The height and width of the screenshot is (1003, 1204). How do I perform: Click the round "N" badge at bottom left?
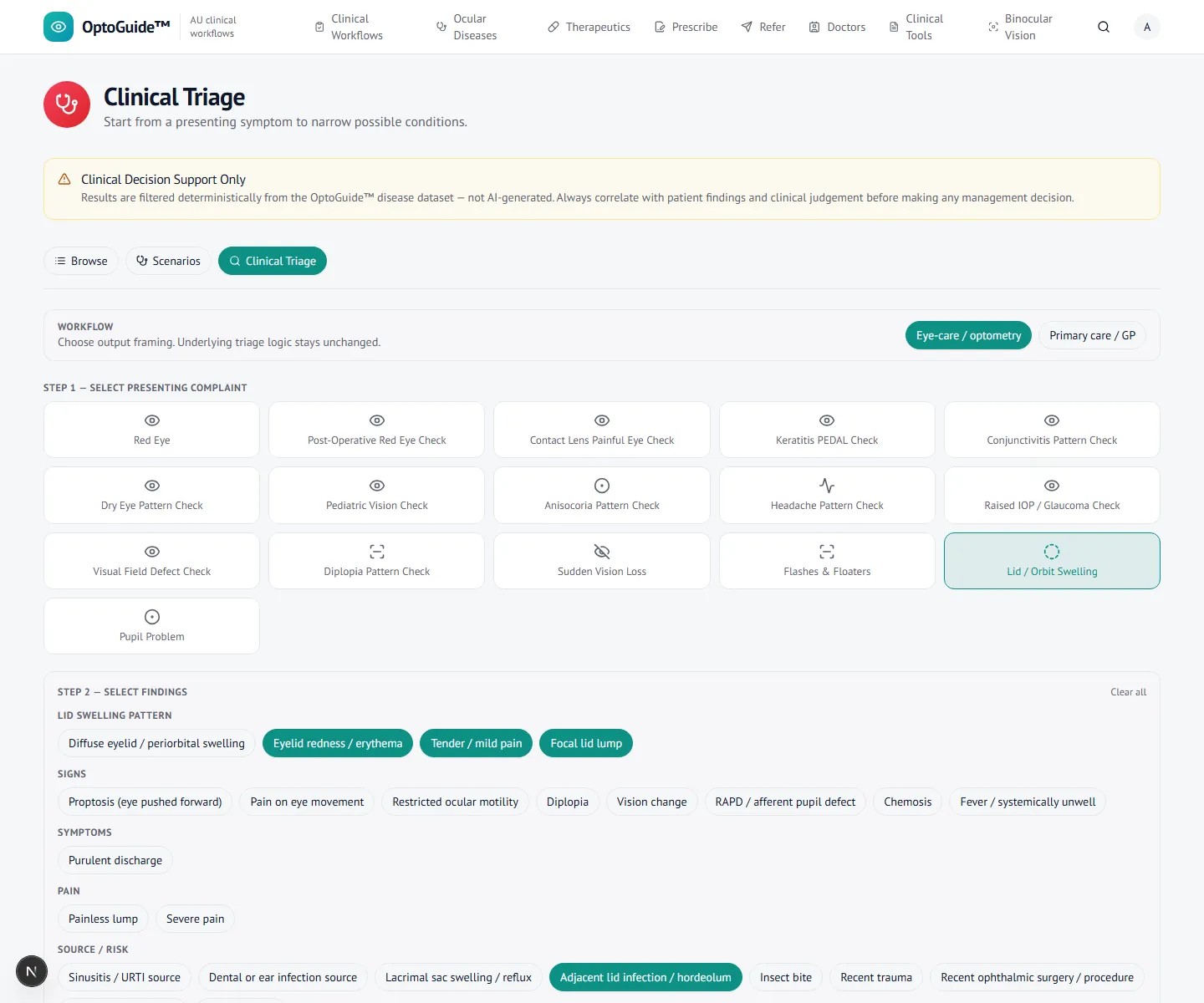click(32, 971)
